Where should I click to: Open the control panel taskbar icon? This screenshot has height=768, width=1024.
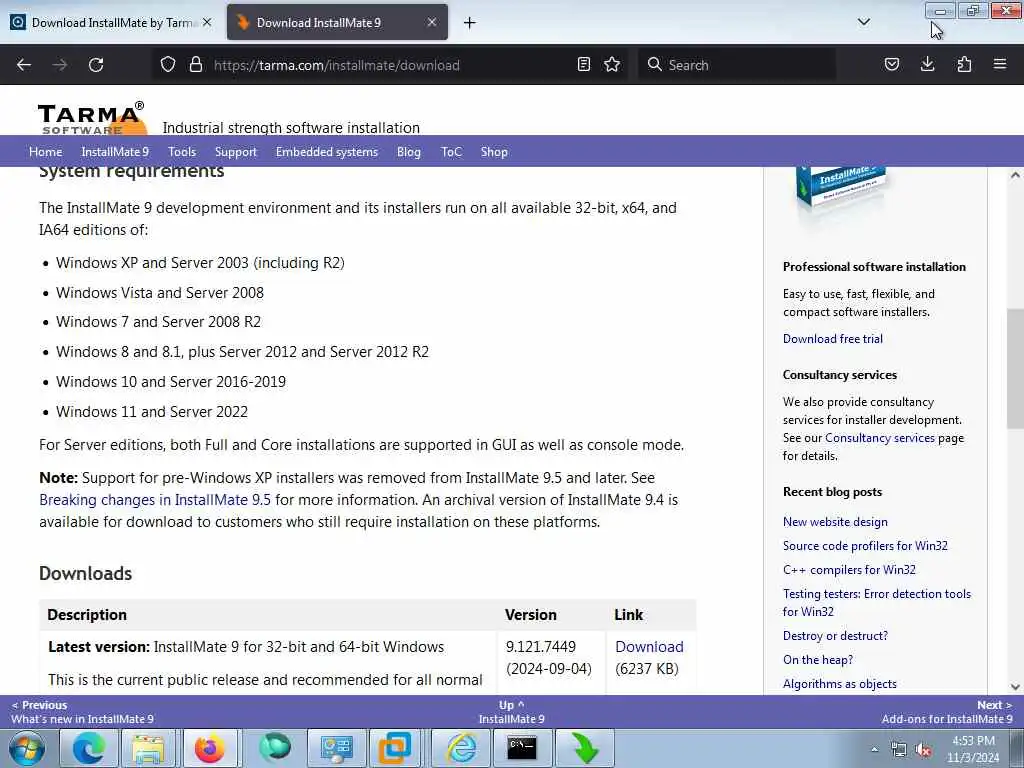(x=336, y=748)
